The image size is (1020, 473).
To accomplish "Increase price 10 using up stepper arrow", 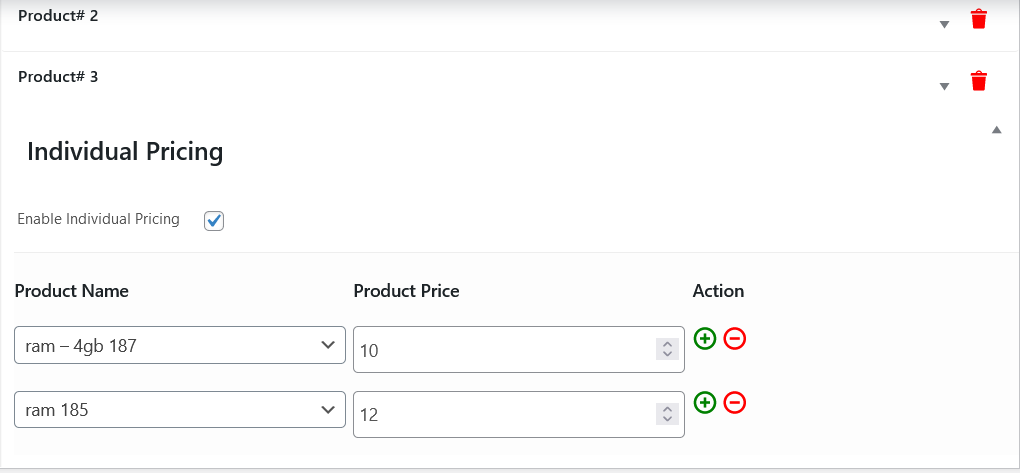I will click(666, 344).
